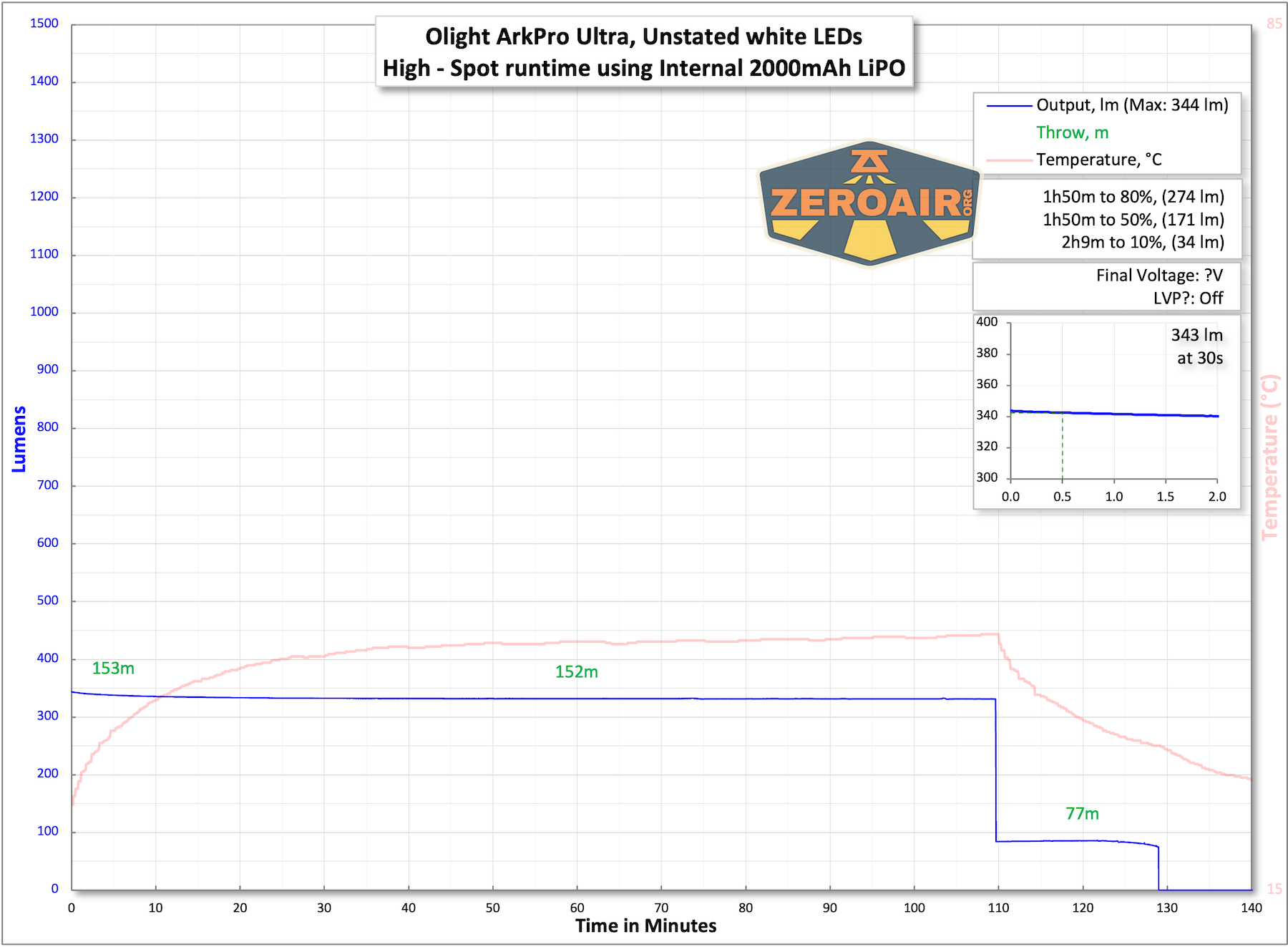Click the "Final Voltage: ?V" text
This screenshot has height=947, width=1288.
(x=1159, y=276)
